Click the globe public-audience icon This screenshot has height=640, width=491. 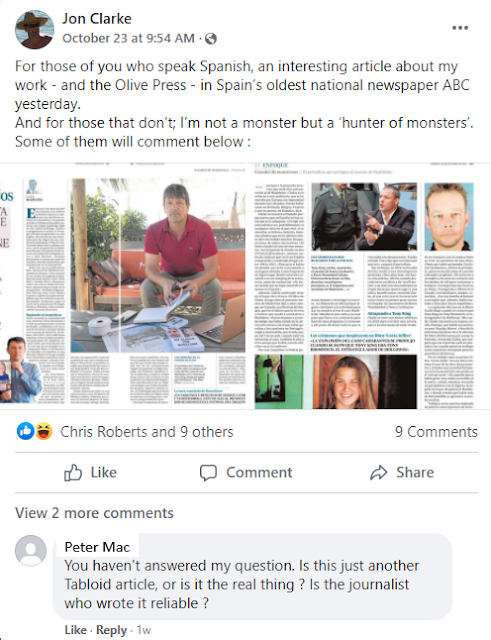pyautogui.click(x=211, y=39)
